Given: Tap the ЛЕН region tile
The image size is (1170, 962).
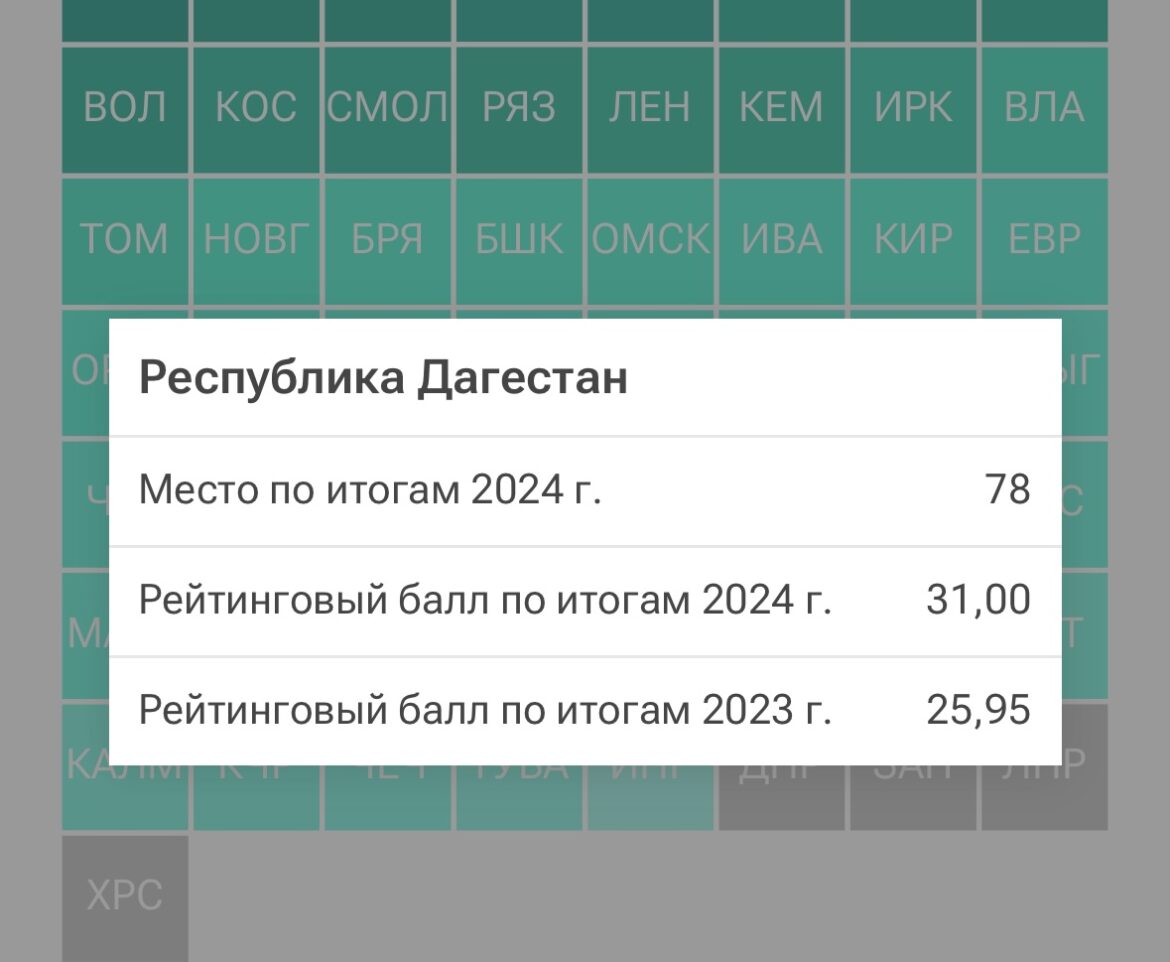Looking at the screenshot, I should pos(650,109).
